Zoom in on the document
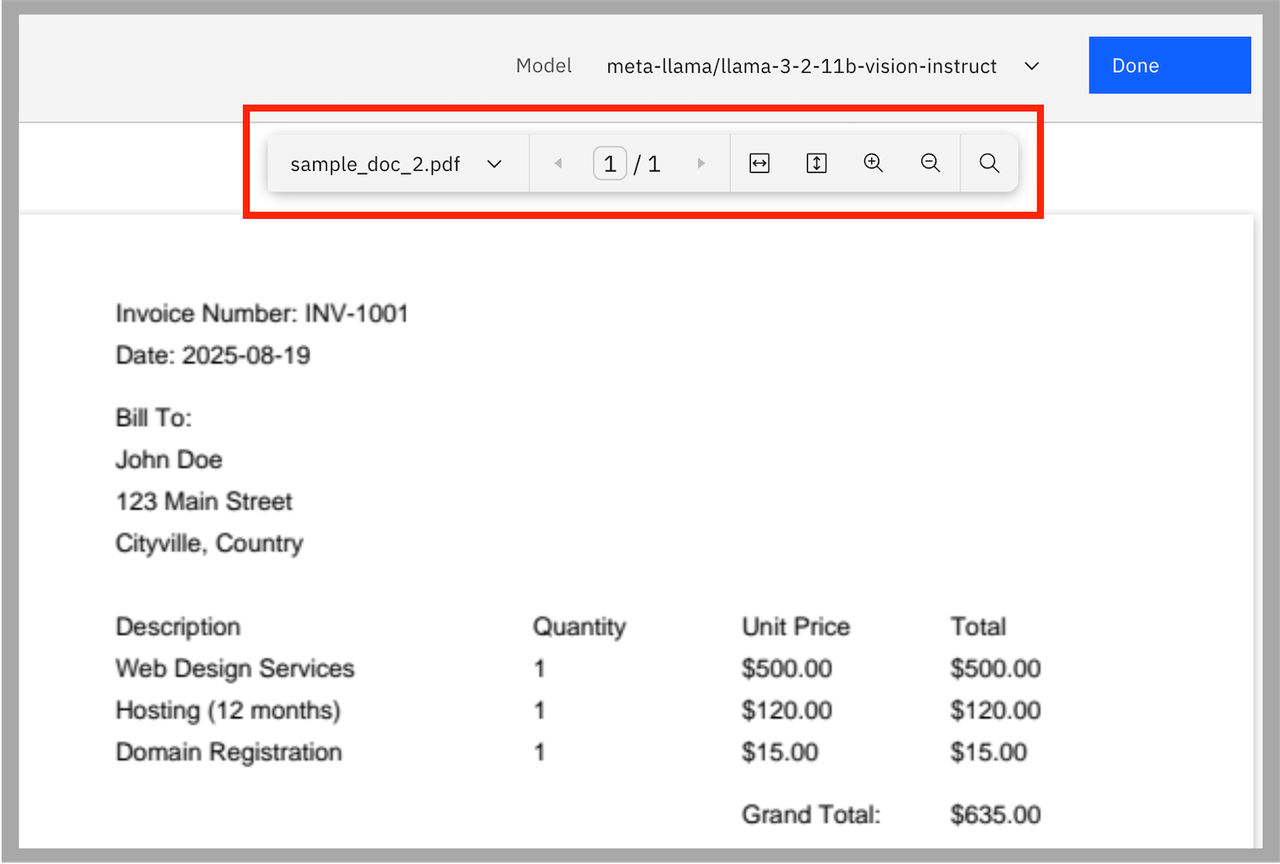This screenshot has height=864, width=1280. click(x=873, y=163)
